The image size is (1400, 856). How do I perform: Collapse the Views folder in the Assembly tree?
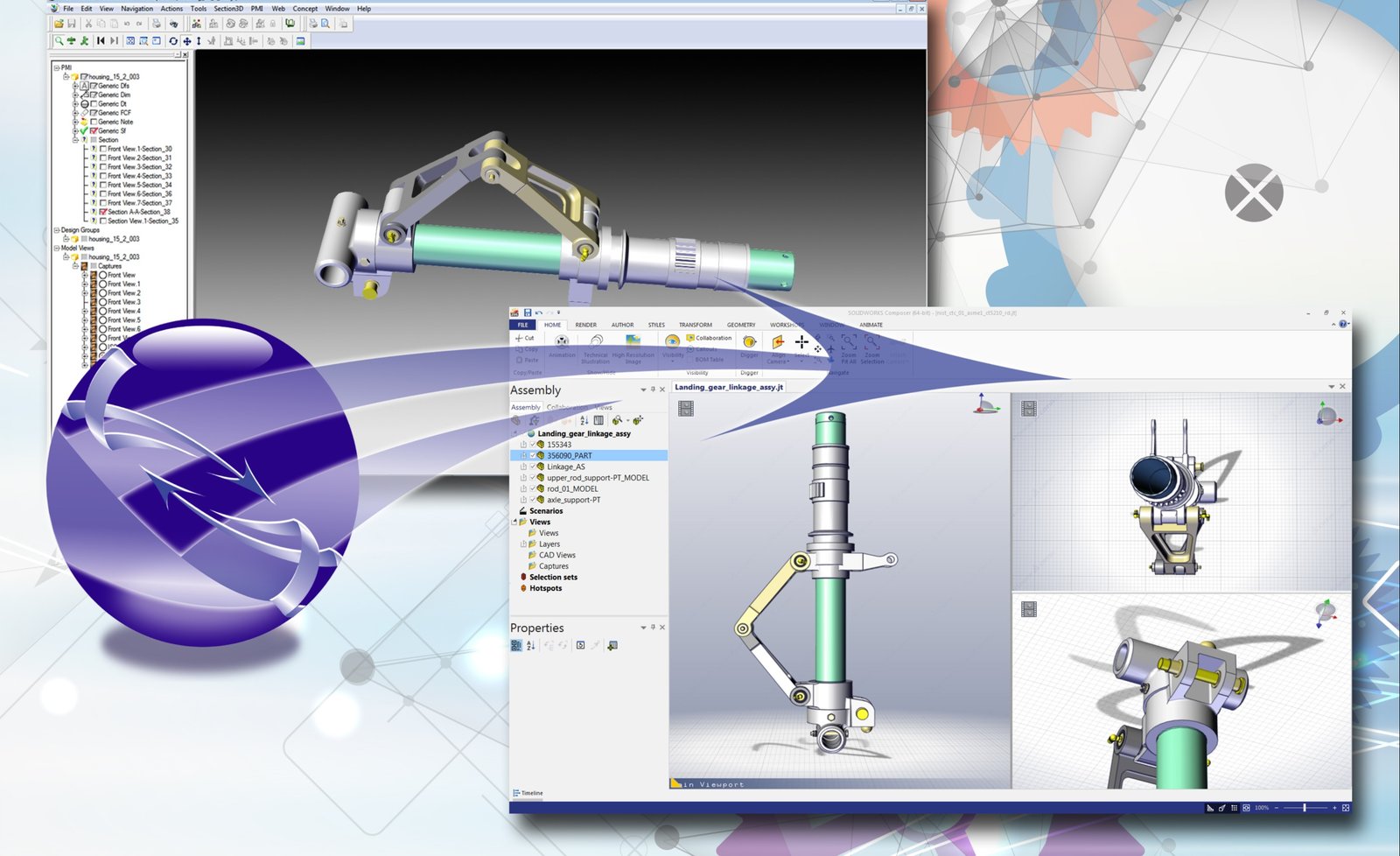point(514,522)
